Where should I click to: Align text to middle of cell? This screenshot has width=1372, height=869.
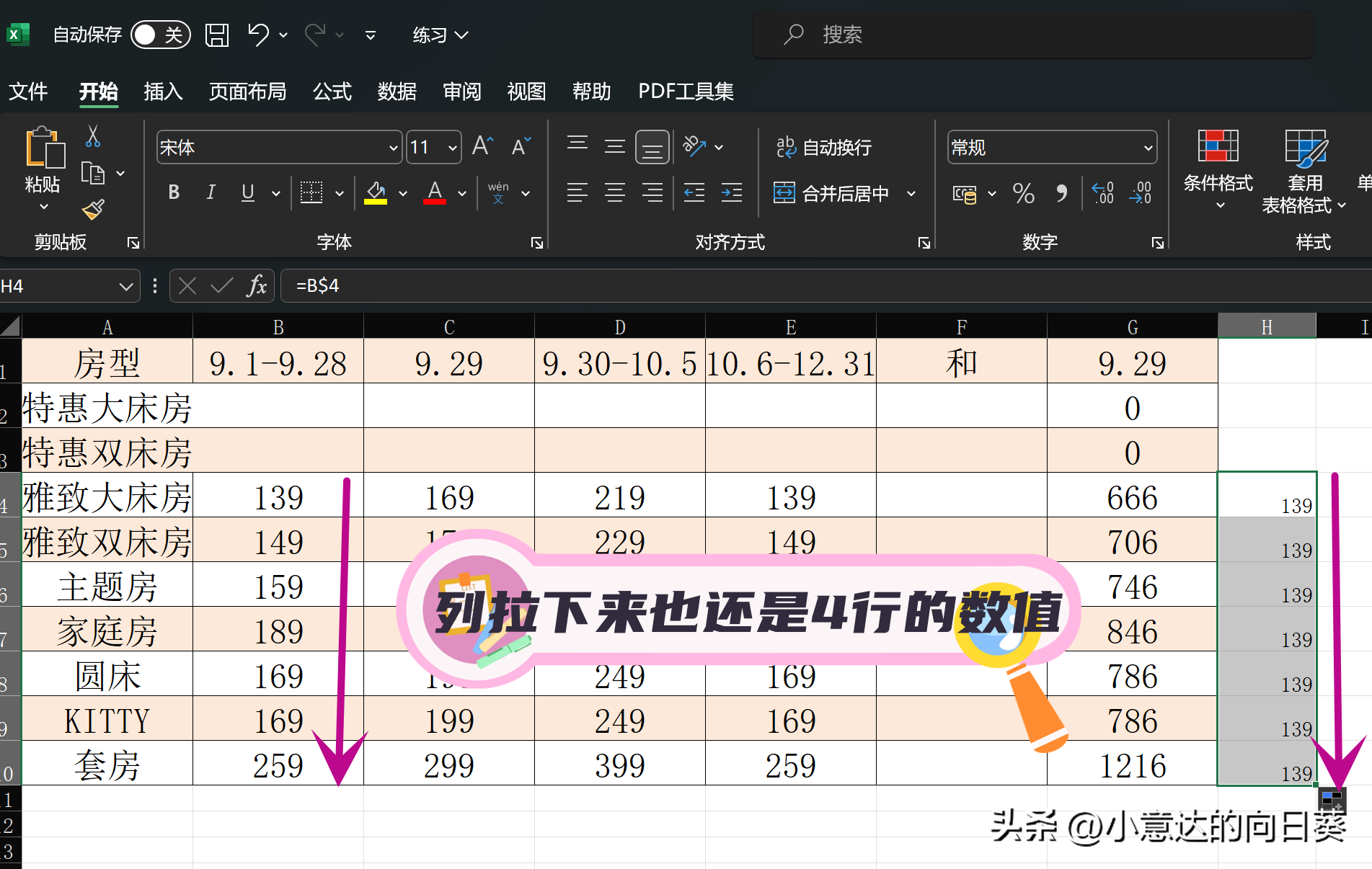(x=615, y=147)
